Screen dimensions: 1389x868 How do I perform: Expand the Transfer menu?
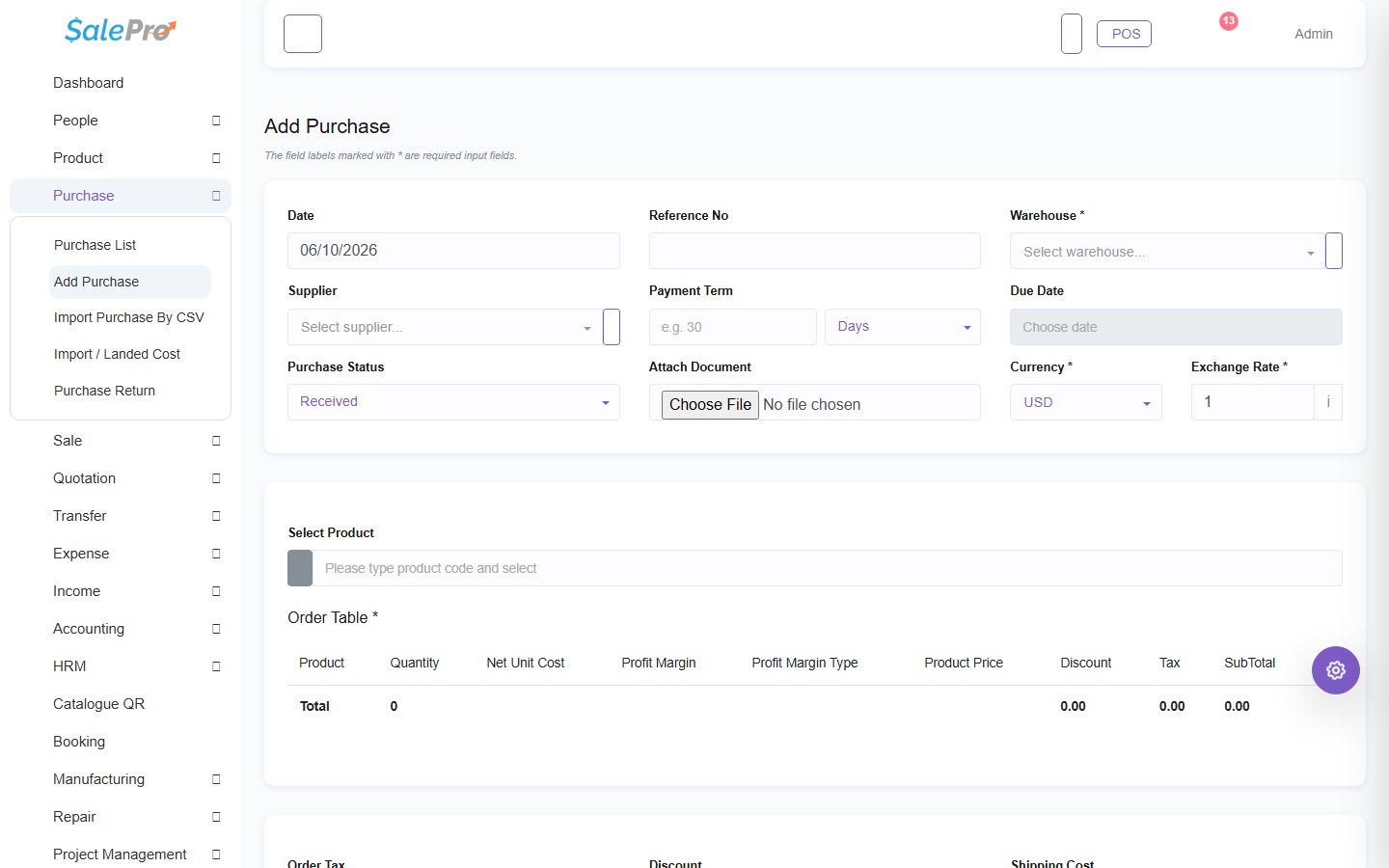121,516
